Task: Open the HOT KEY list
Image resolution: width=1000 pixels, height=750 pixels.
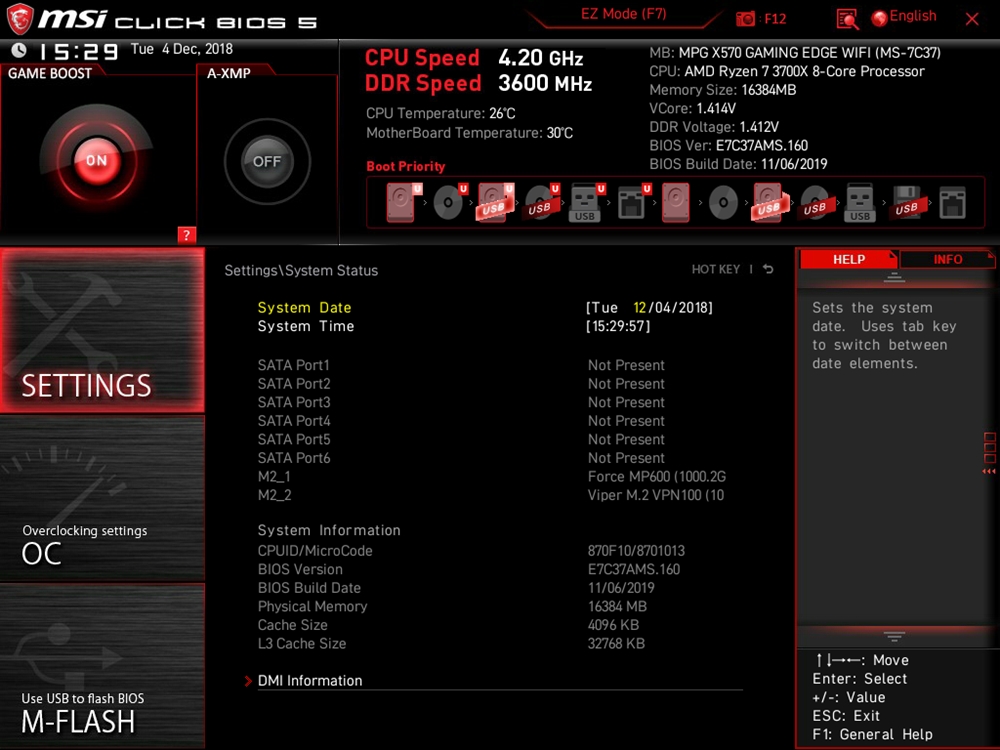Action: [716, 269]
